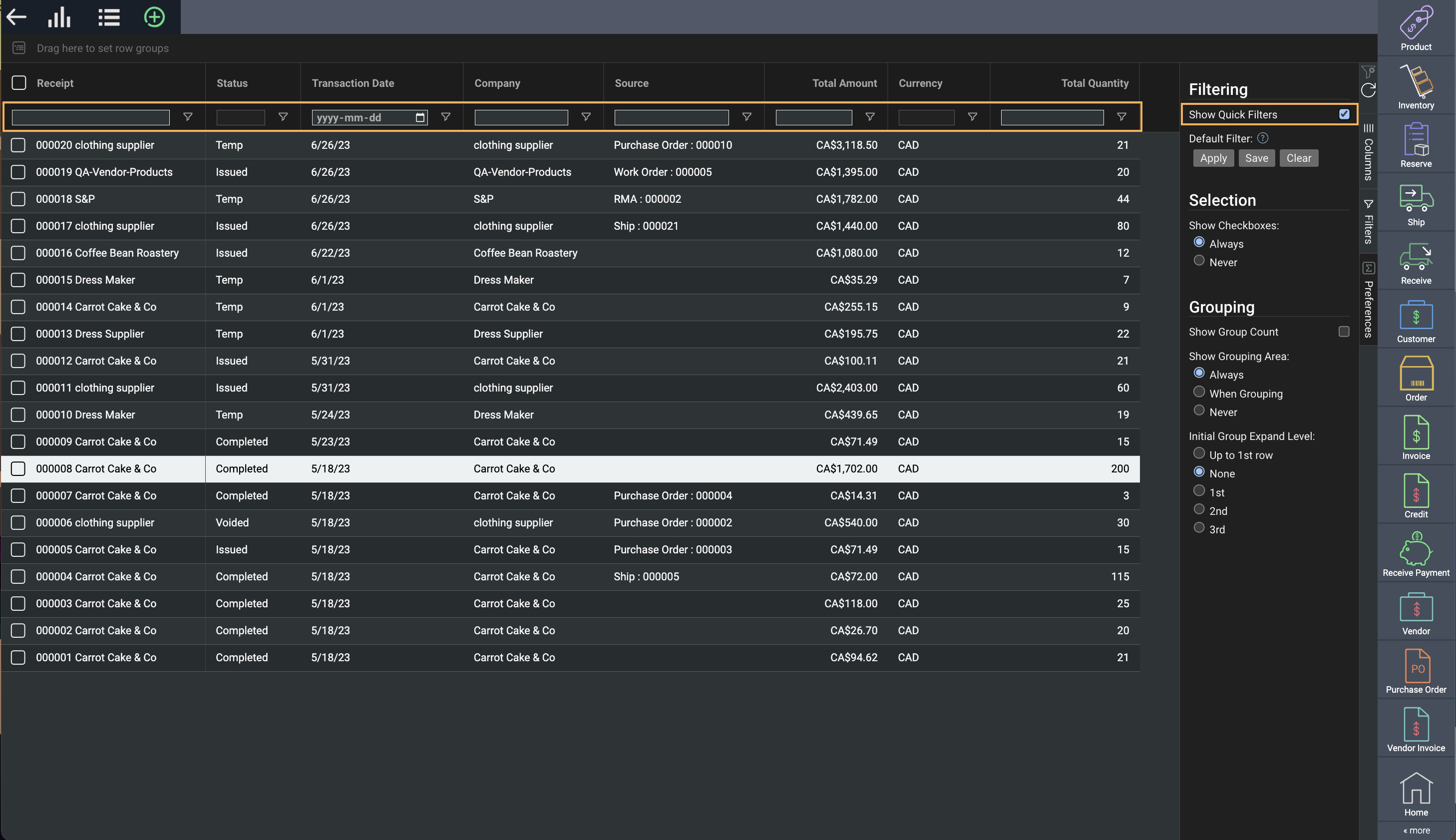Viewport: 1456px width, 840px height.
Task: Switch to list view icon
Action: point(108,17)
